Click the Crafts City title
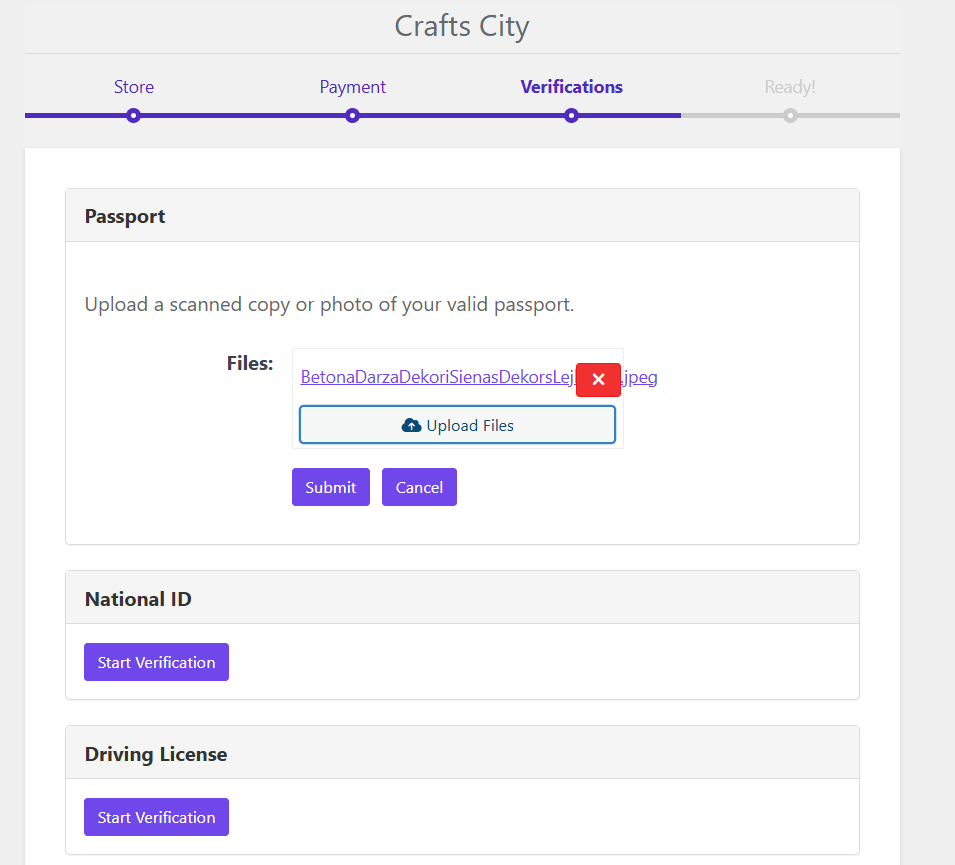This screenshot has height=865, width=955. point(462,26)
